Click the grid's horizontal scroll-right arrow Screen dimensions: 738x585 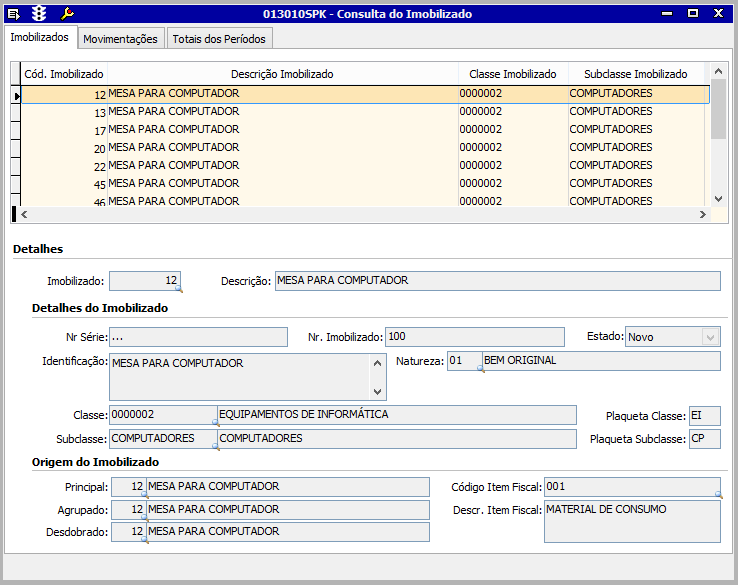pos(702,215)
